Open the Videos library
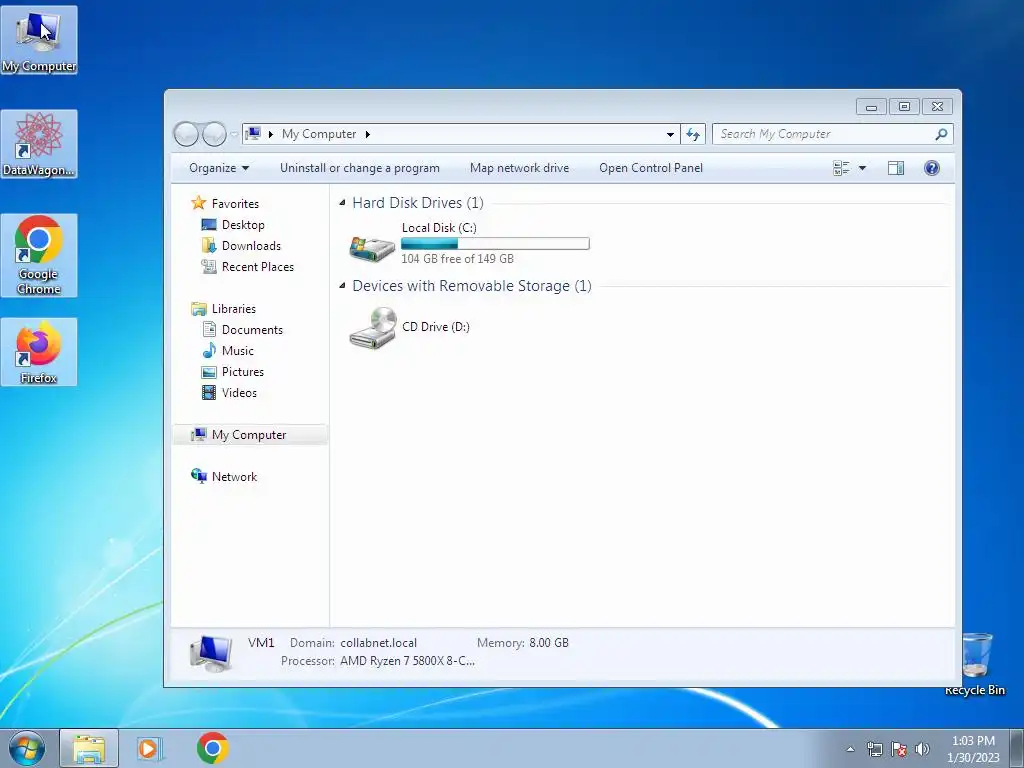Screen dimensions: 1024x768 coord(239,392)
